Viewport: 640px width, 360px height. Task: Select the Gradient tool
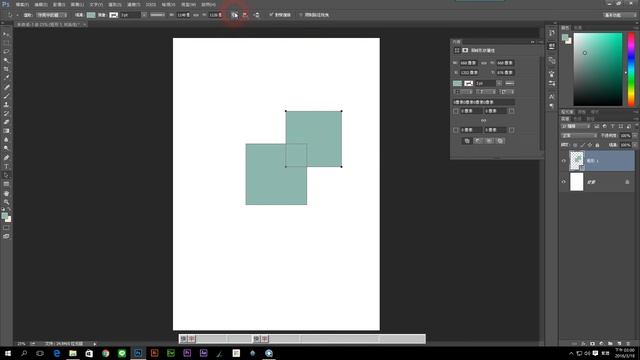[x=6, y=131]
